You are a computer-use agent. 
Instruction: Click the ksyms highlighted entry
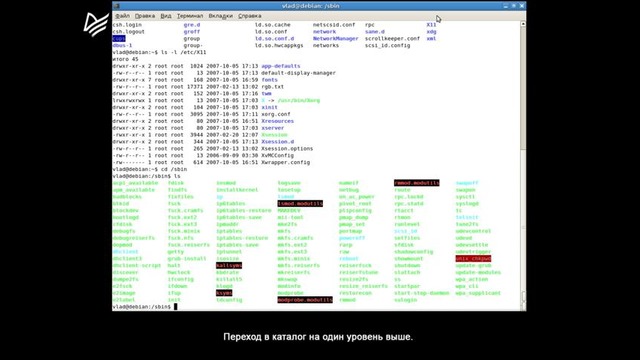pos(224,293)
